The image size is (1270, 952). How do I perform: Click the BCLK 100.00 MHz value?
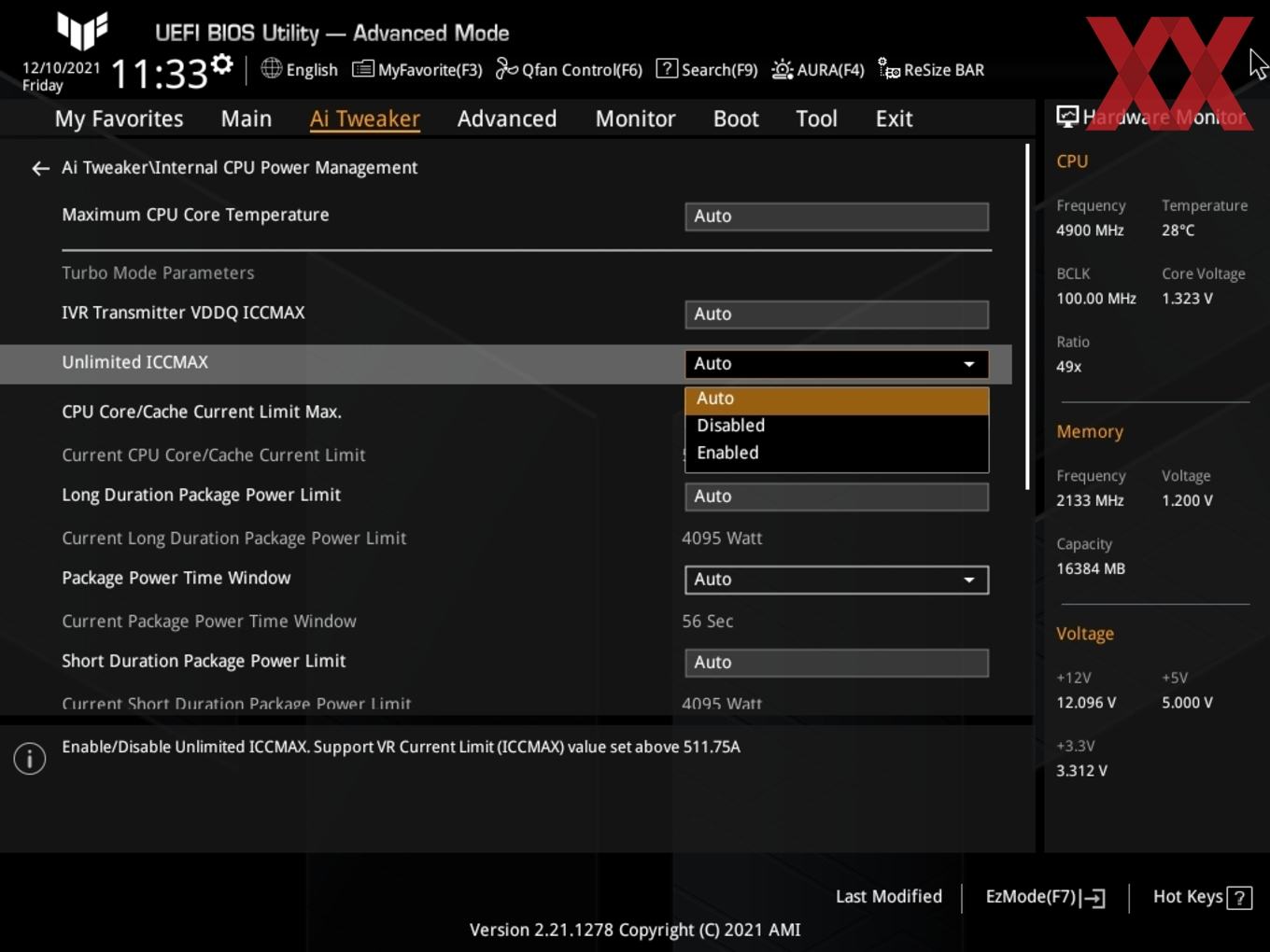click(1096, 299)
